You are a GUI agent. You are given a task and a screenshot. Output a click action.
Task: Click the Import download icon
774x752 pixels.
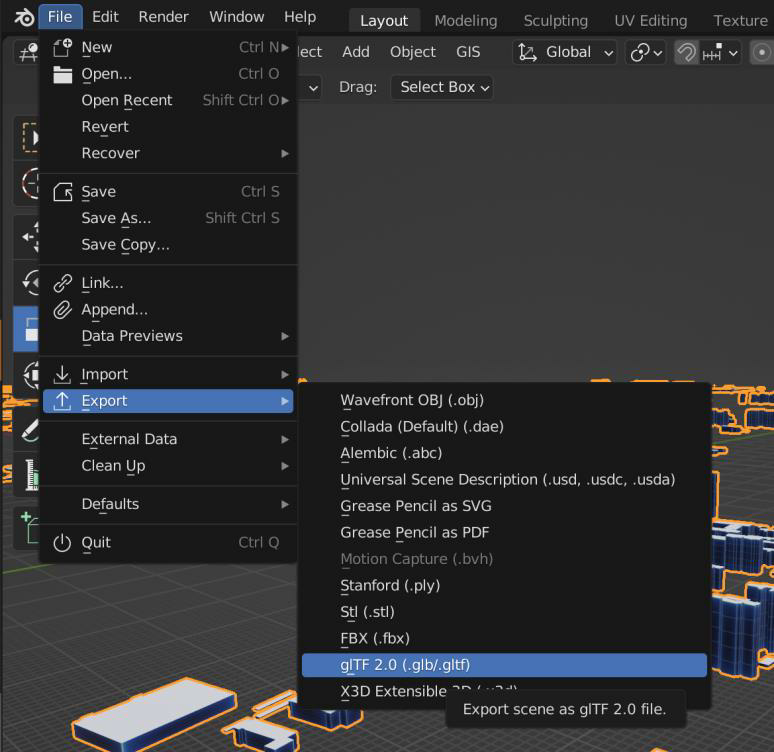tap(63, 375)
